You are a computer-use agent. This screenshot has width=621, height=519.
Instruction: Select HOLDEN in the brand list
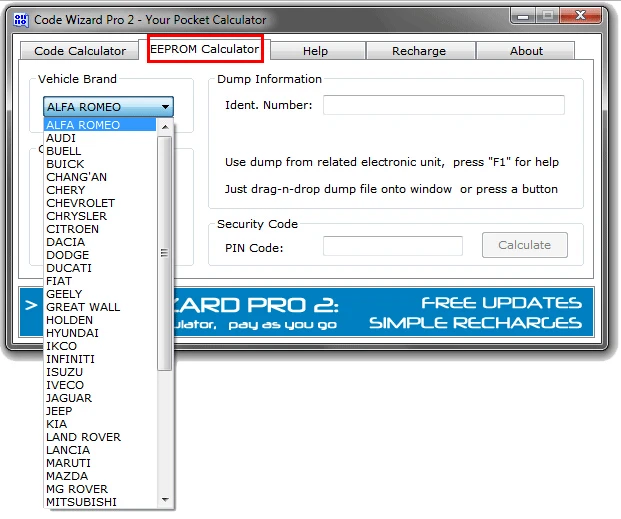coord(100,320)
